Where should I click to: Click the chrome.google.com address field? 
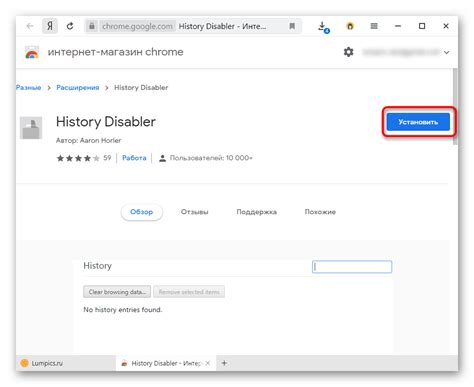pyautogui.click(x=137, y=26)
